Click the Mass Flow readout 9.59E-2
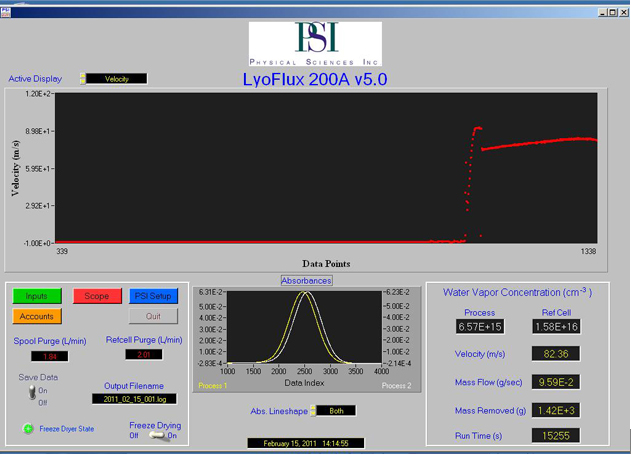Image resolution: width=631 pixels, height=454 pixels. tap(556, 382)
